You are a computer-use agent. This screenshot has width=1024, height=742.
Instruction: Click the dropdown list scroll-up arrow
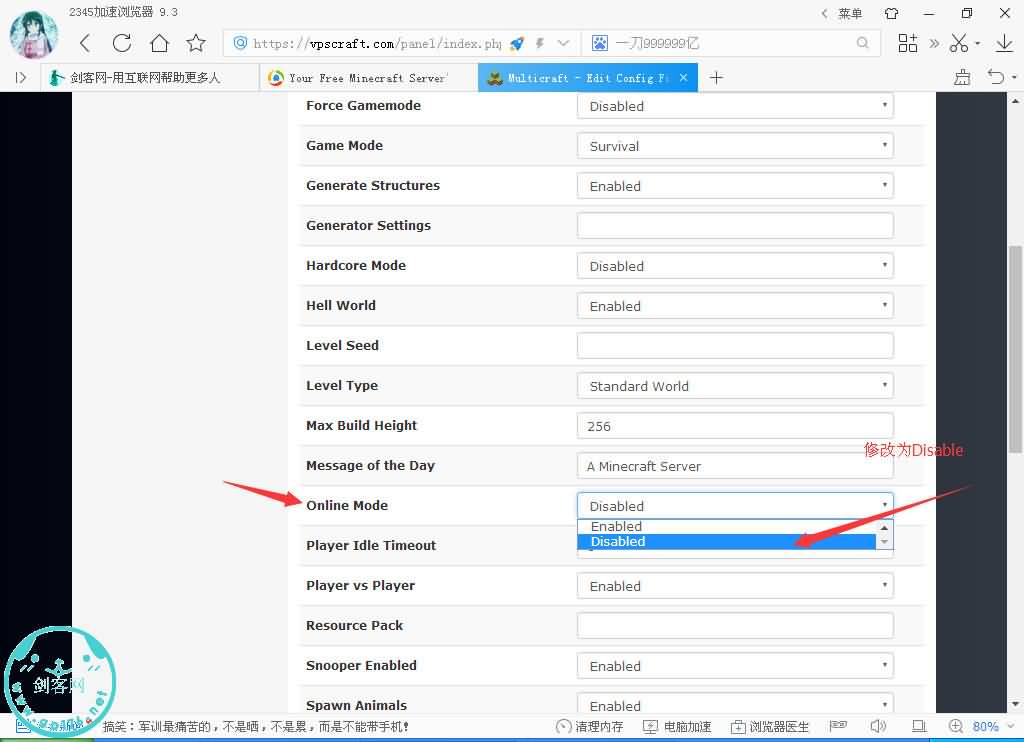pos(884,528)
